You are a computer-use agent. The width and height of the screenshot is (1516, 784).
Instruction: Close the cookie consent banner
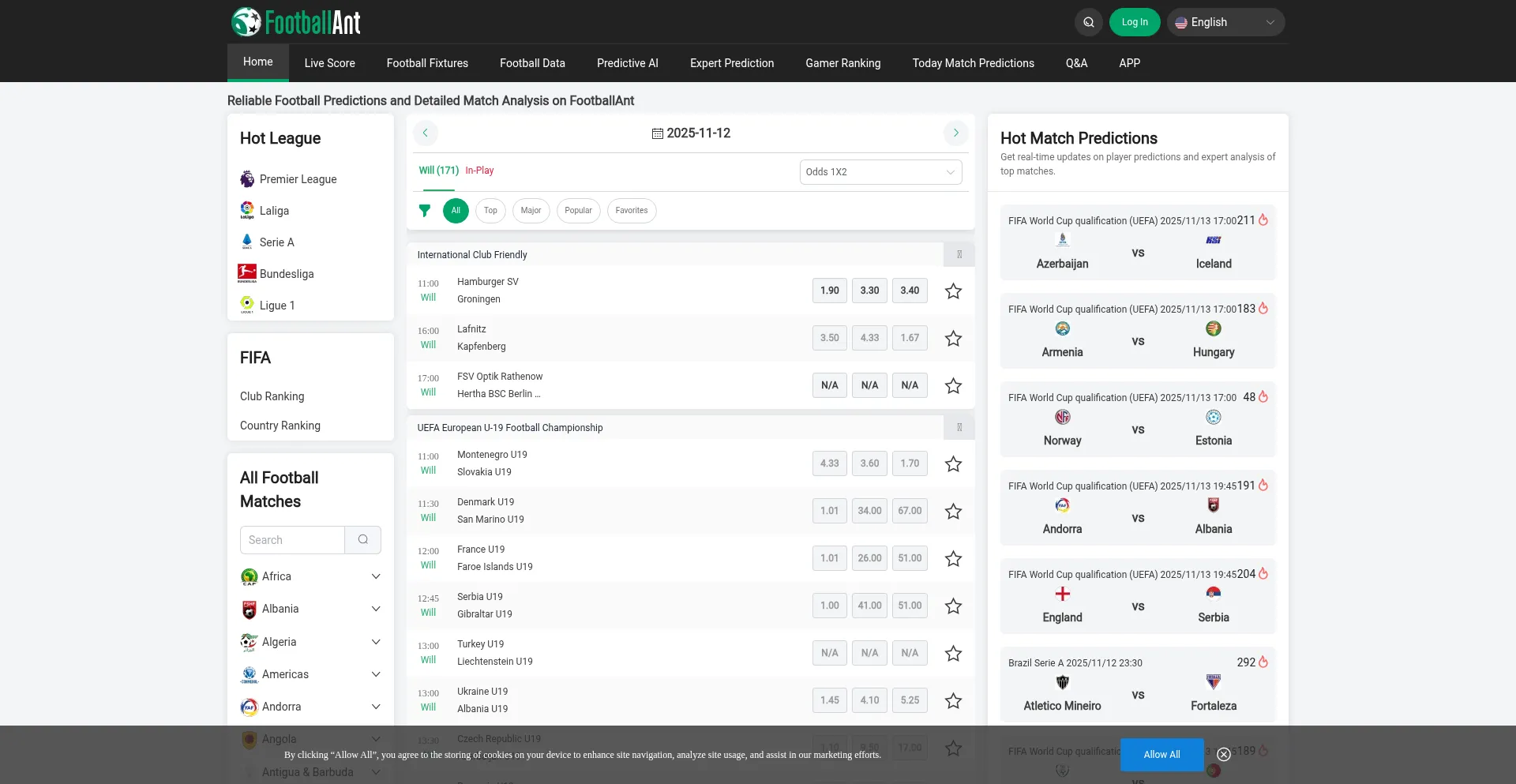click(x=1224, y=755)
